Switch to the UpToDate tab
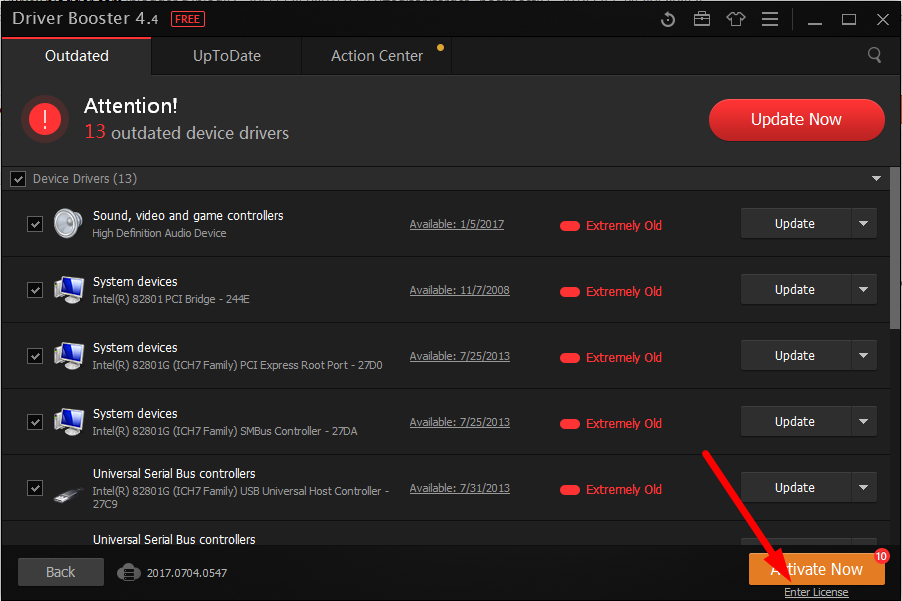This screenshot has height=601, width=902. pyautogui.click(x=227, y=56)
